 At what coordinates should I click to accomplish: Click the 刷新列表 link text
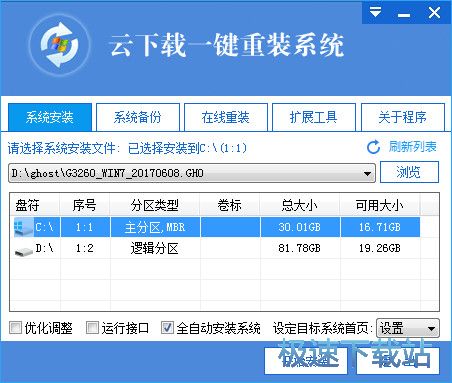[413, 147]
